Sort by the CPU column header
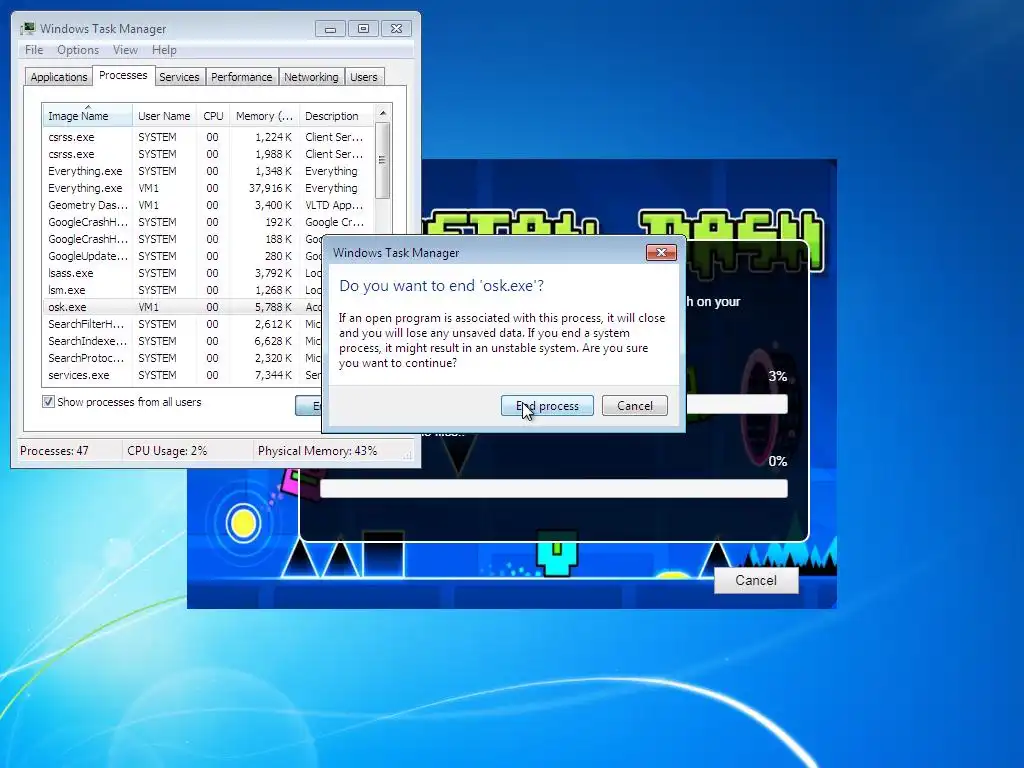Viewport: 1024px width, 768px height. [213, 116]
